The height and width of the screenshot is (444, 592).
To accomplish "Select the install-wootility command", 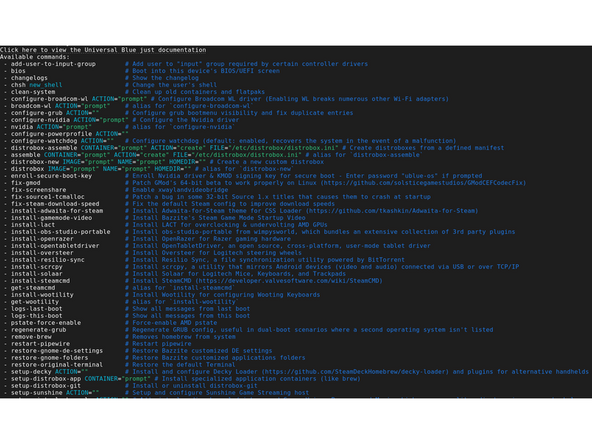I will (x=42, y=294).
